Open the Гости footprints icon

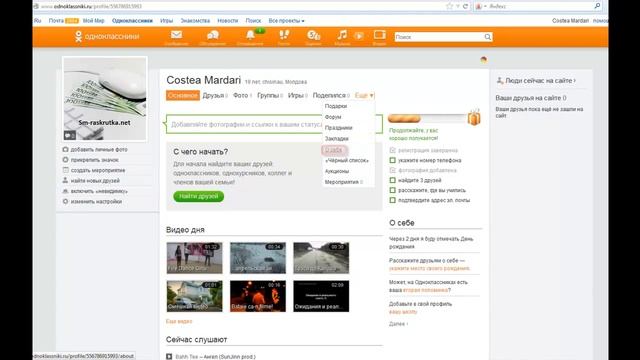(284, 35)
